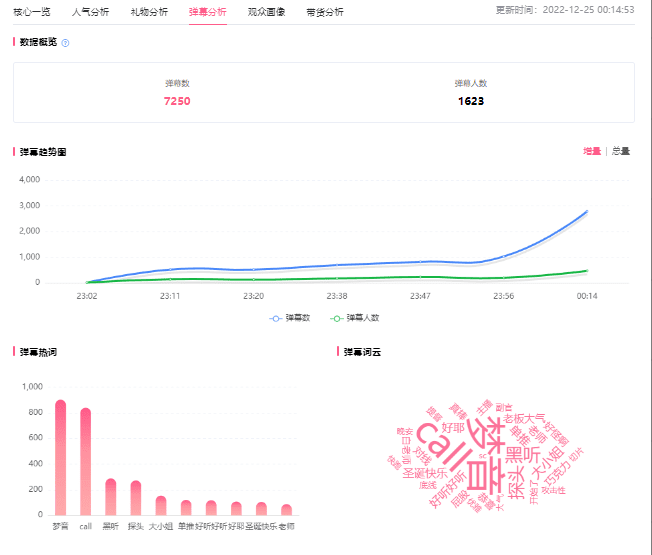Open the 核心一览 tab
The width and height of the screenshot is (652, 555).
click(x=32, y=12)
